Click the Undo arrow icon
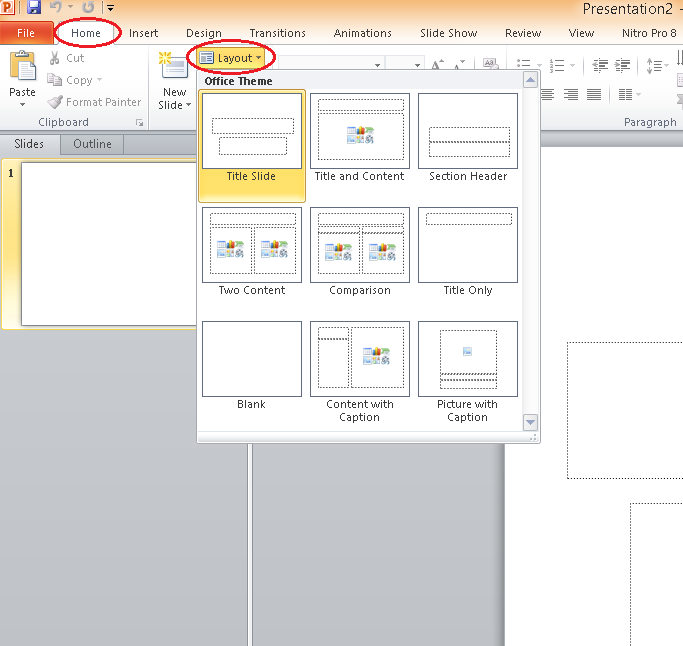Image resolution: width=683 pixels, height=646 pixels. click(x=58, y=8)
